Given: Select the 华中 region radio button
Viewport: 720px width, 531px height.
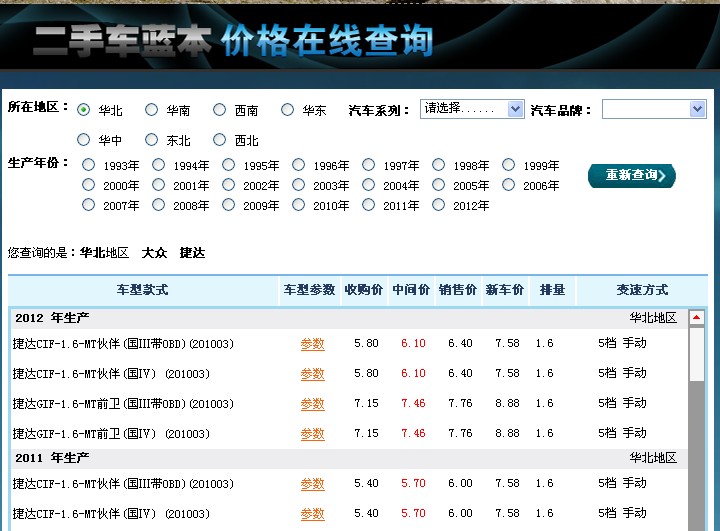Looking at the screenshot, I should click(x=83, y=140).
